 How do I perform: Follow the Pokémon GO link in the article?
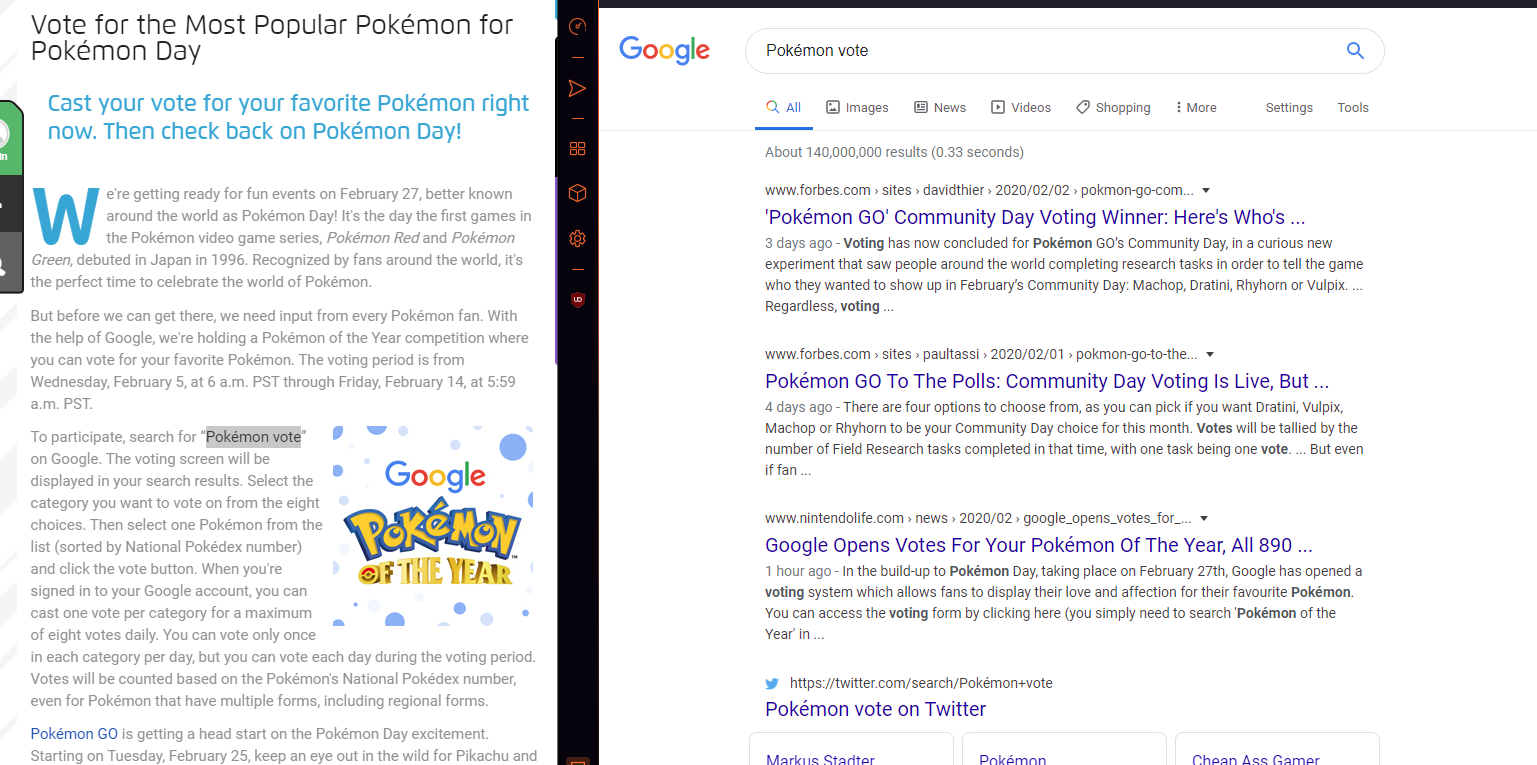(x=74, y=734)
